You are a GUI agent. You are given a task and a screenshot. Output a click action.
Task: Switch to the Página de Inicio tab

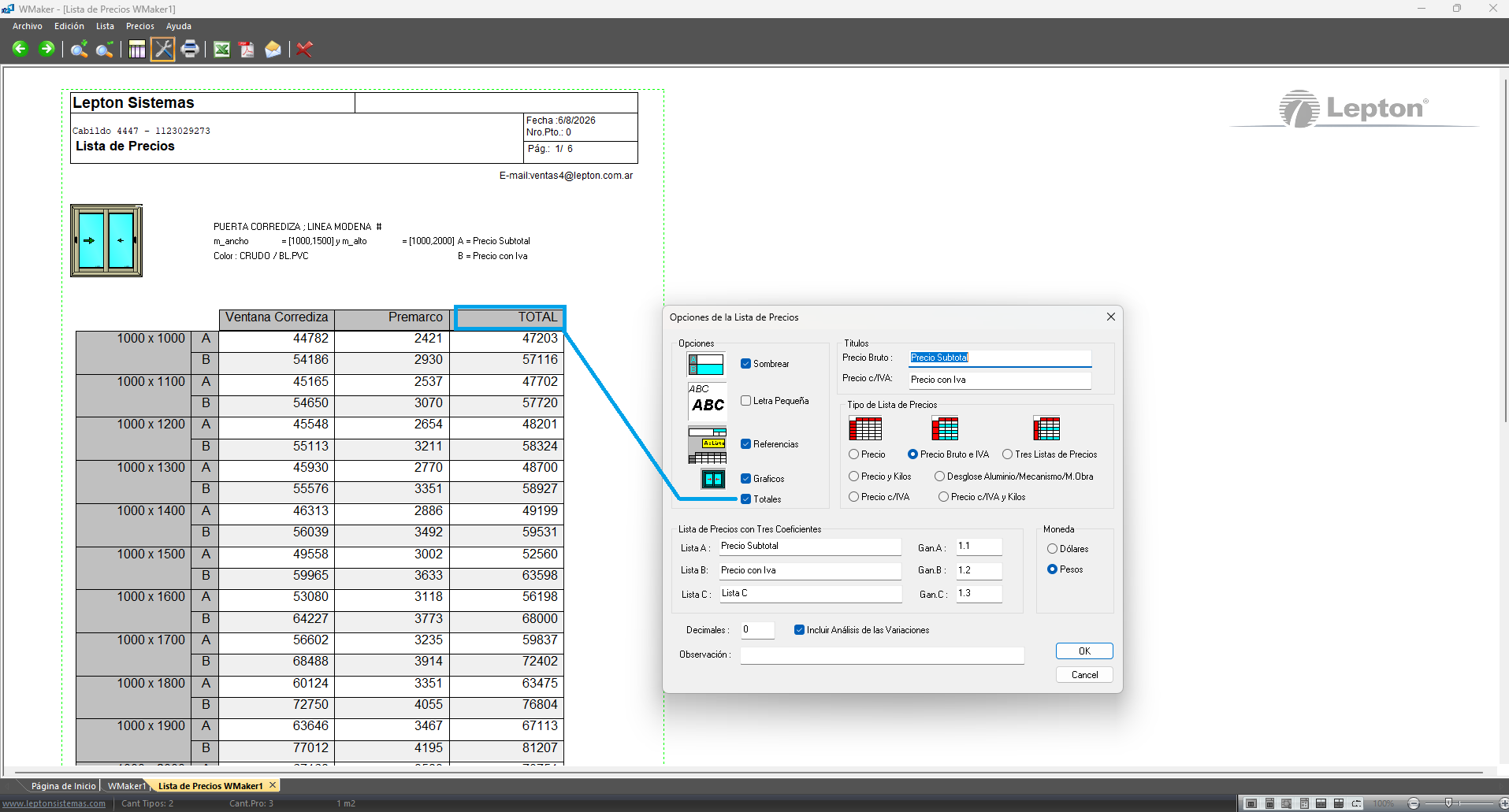tap(63, 786)
